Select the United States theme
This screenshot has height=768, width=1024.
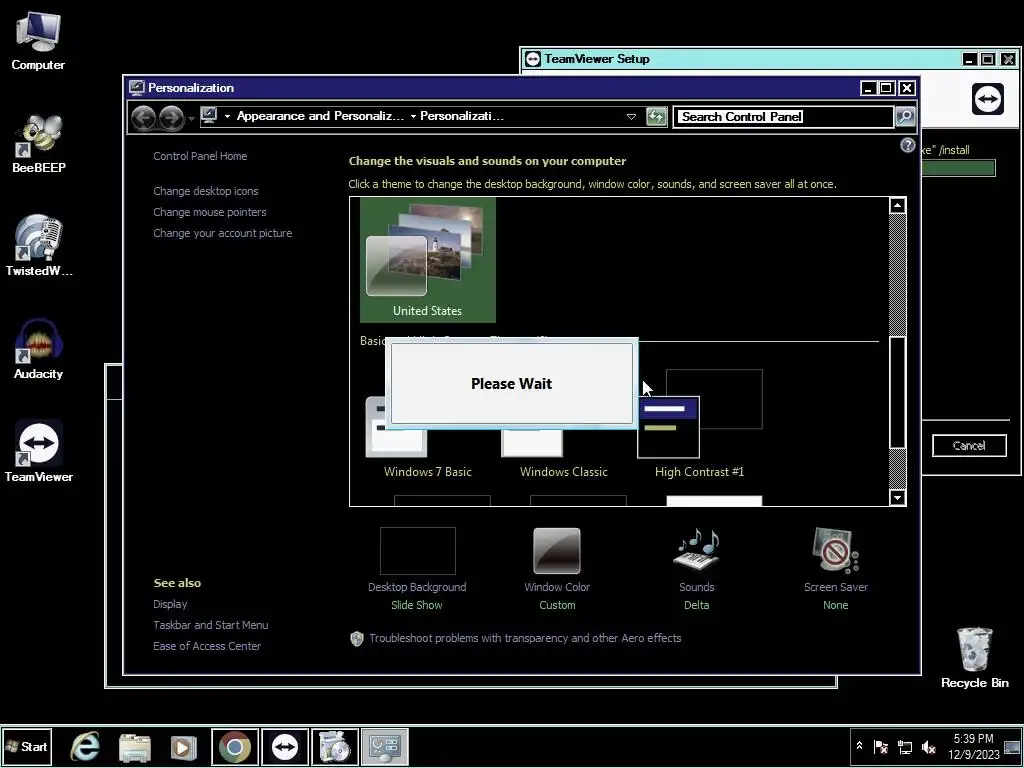tap(428, 260)
